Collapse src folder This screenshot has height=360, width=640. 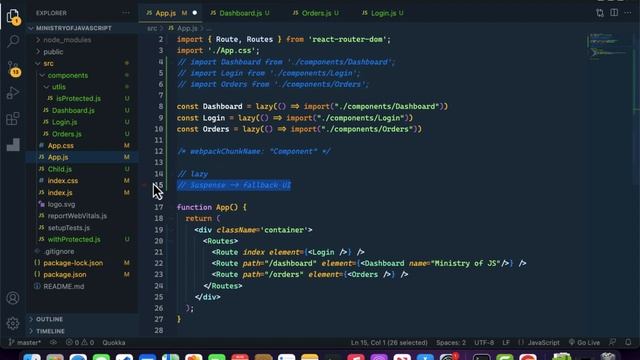click(x=82, y=63)
